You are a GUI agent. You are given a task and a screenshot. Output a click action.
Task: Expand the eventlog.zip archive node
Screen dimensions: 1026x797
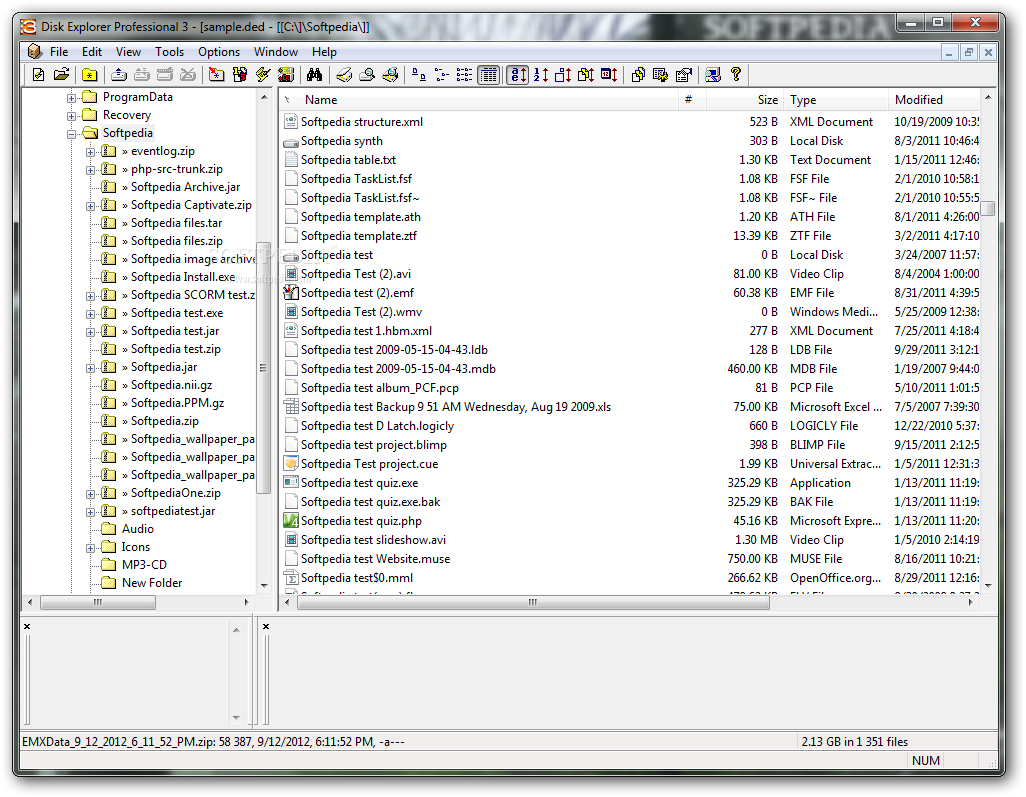(90, 152)
